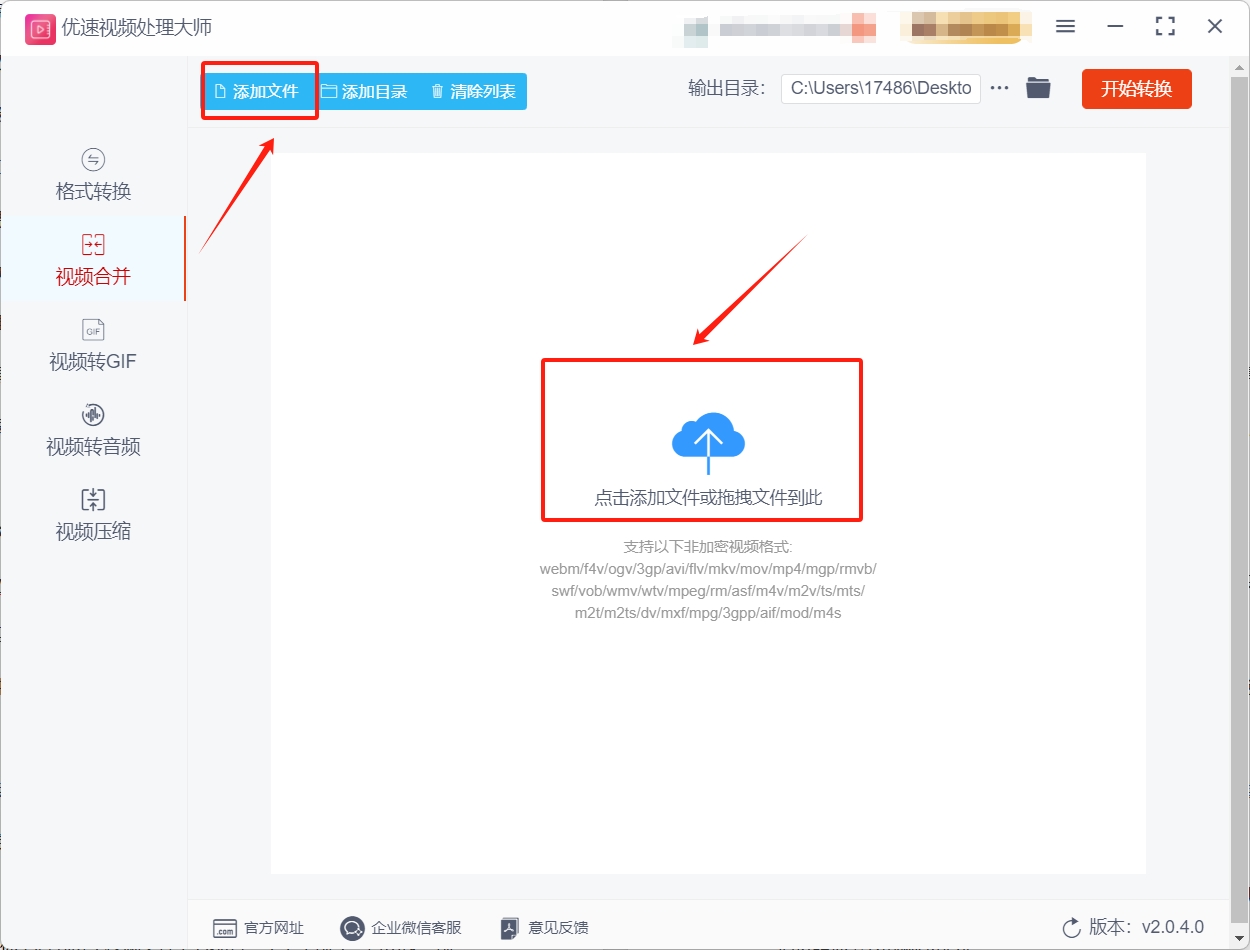Select the 格式转换 (format conversion) tool
The height and width of the screenshot is (950, 1250).
pos(93,175)
